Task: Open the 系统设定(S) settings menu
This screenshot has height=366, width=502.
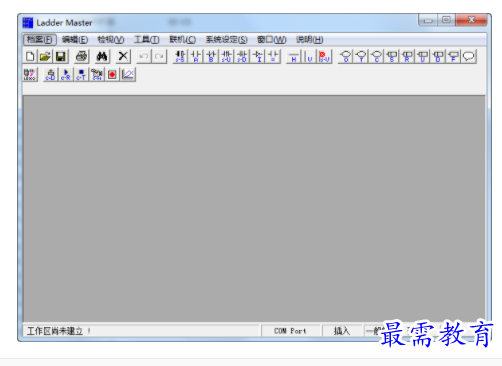Action: [x=226, y=40]
